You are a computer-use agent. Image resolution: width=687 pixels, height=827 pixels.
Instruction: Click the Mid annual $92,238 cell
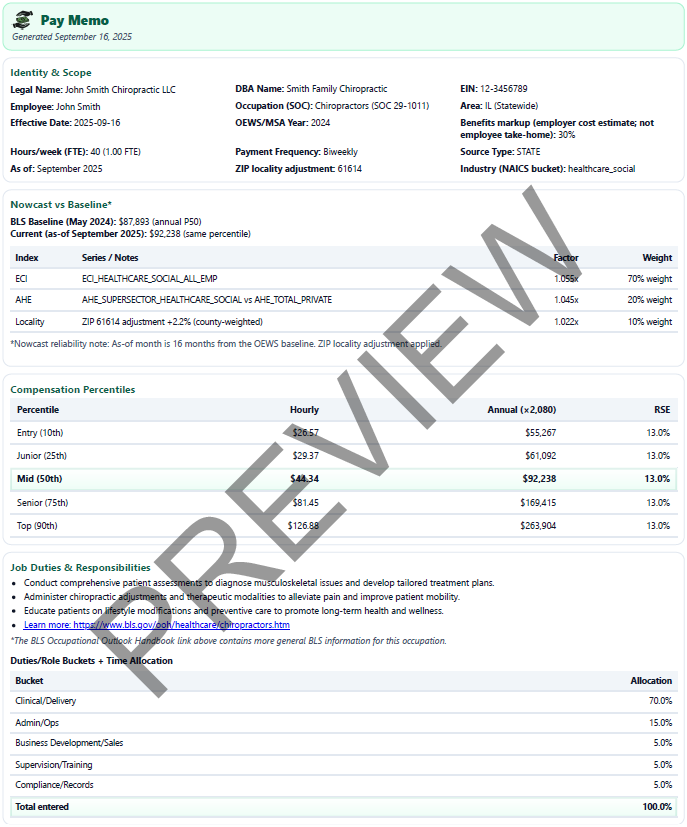coord(539,479)
